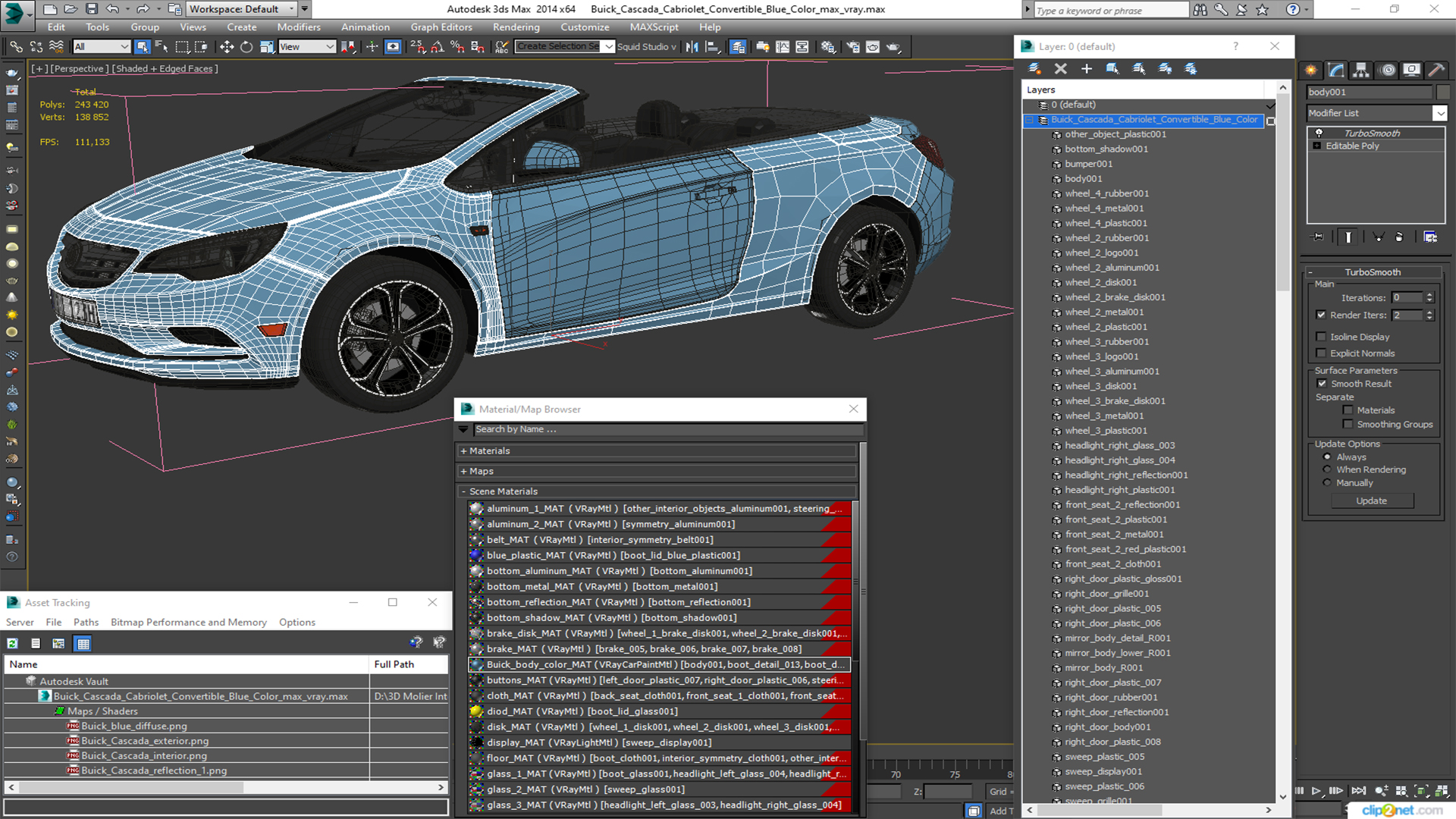Select the Move tool in main toolbar
Image resolution: width=1456 pixels, height=819 pixels.
tap(226, 47)
